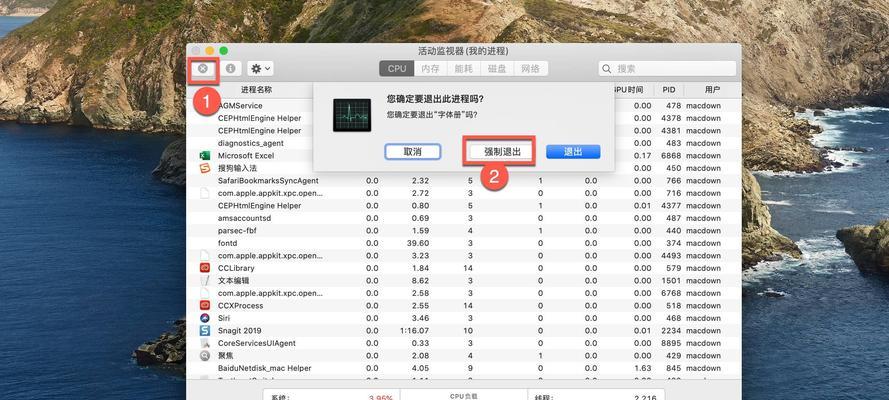
Task: Select the Siri process name
Action: coord(224,318)
